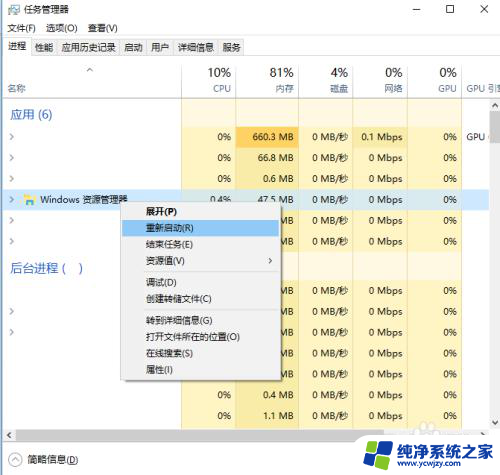
Task: Switch to the 性能 tab
Action: 44,48
